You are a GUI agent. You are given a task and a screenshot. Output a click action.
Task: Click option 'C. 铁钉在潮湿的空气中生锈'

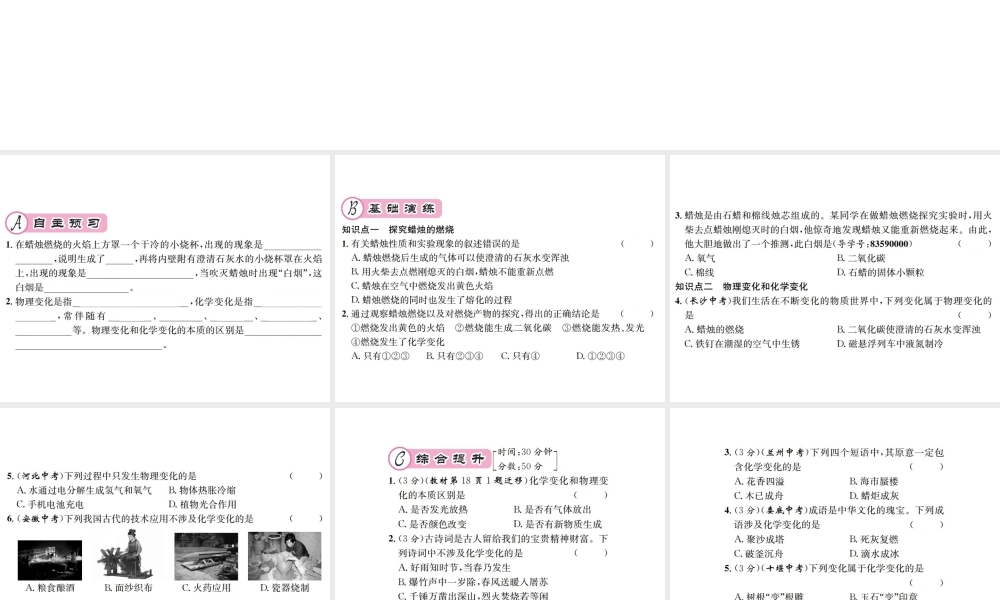pyautogui.click(x=742, y=343)
